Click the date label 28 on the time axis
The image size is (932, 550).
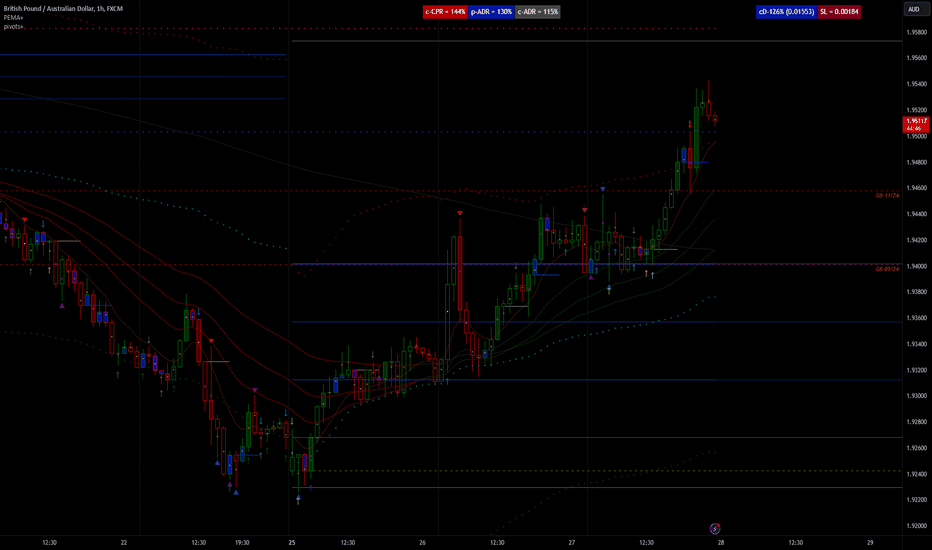pos(721,542)
